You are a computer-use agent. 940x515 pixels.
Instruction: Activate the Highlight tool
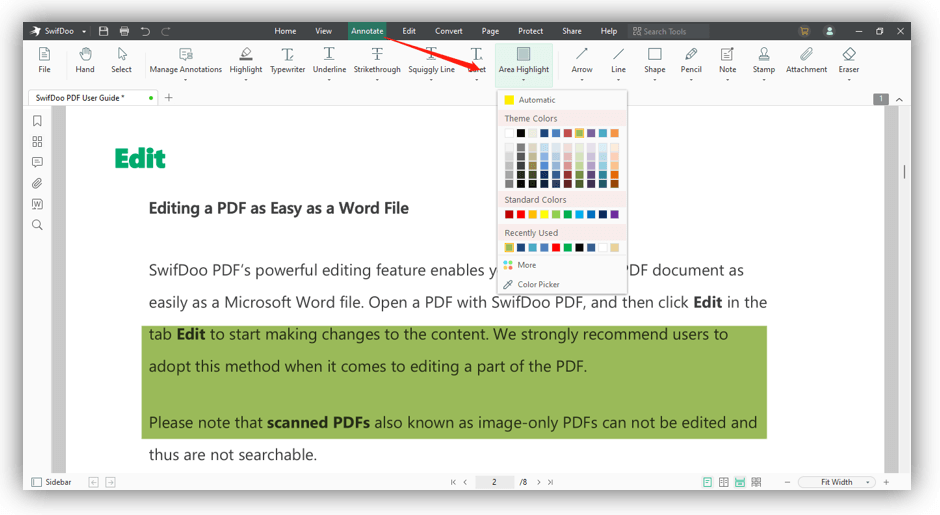point(246,60)
